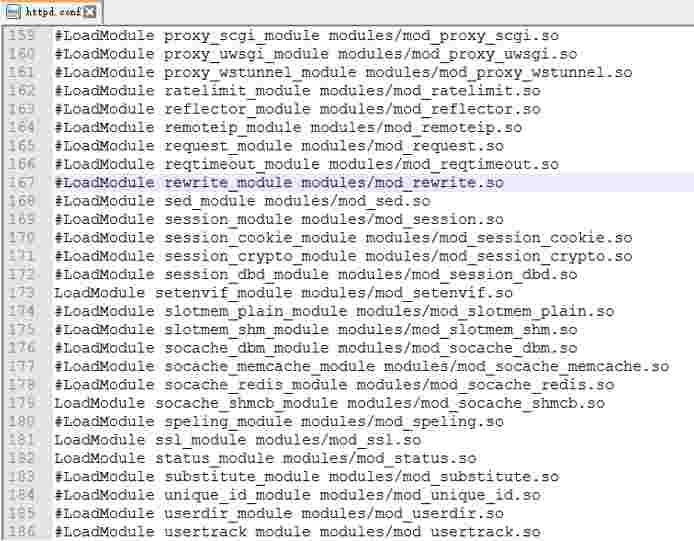694x541 pixels.
Task: Place cursor on the rewrite_module line
Action: (279, 183)
